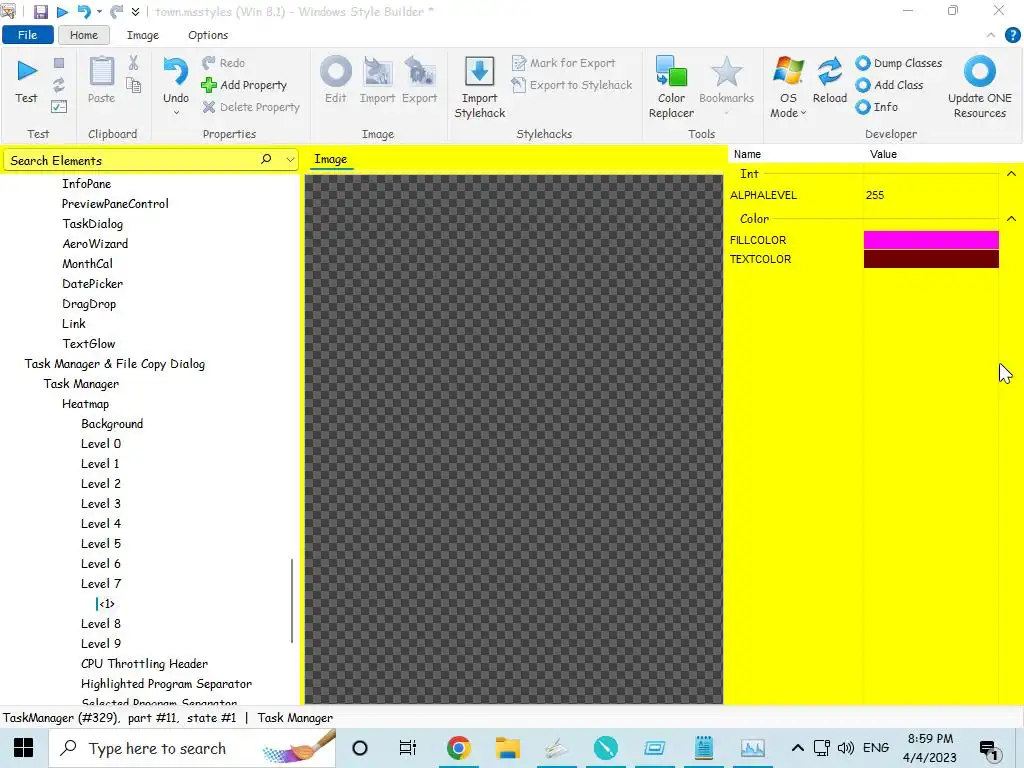
Task: Click Update ONE Resources
Action: [980, 88]
